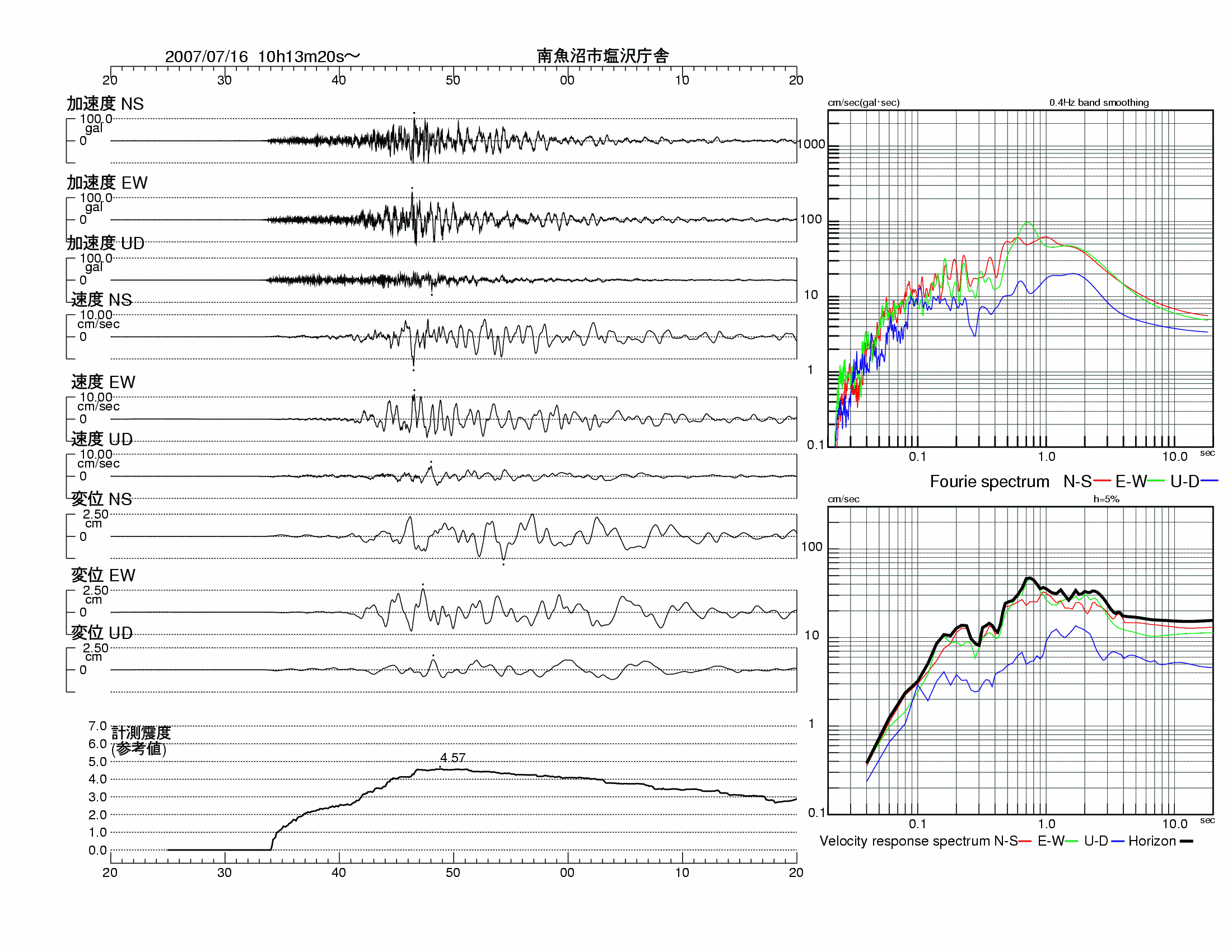Click the Velocity response spectrum title
Viewport: 1232px width, 952px height.
(905, 841)
